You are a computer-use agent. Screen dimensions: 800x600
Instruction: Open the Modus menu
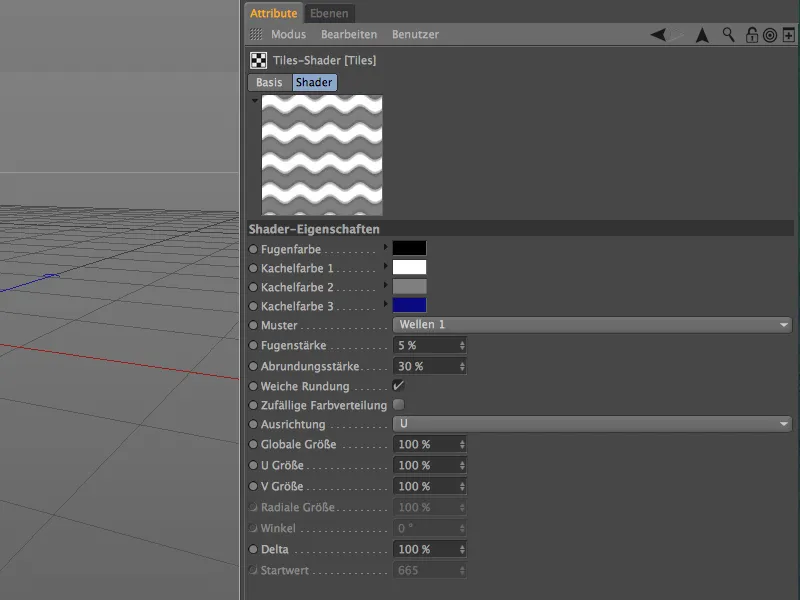click(x=288, y=34)
